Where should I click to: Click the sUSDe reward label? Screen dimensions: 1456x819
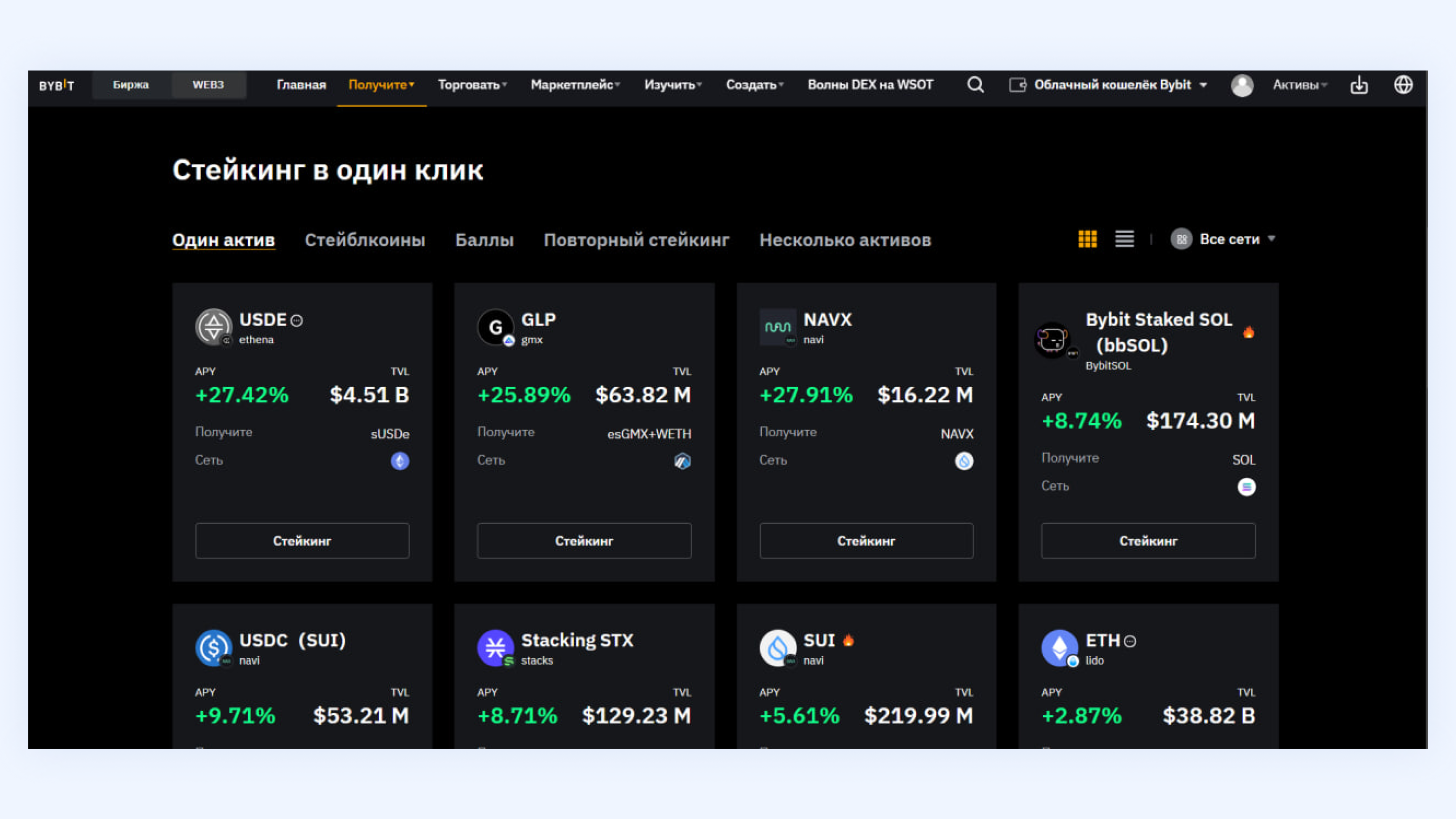390,434
